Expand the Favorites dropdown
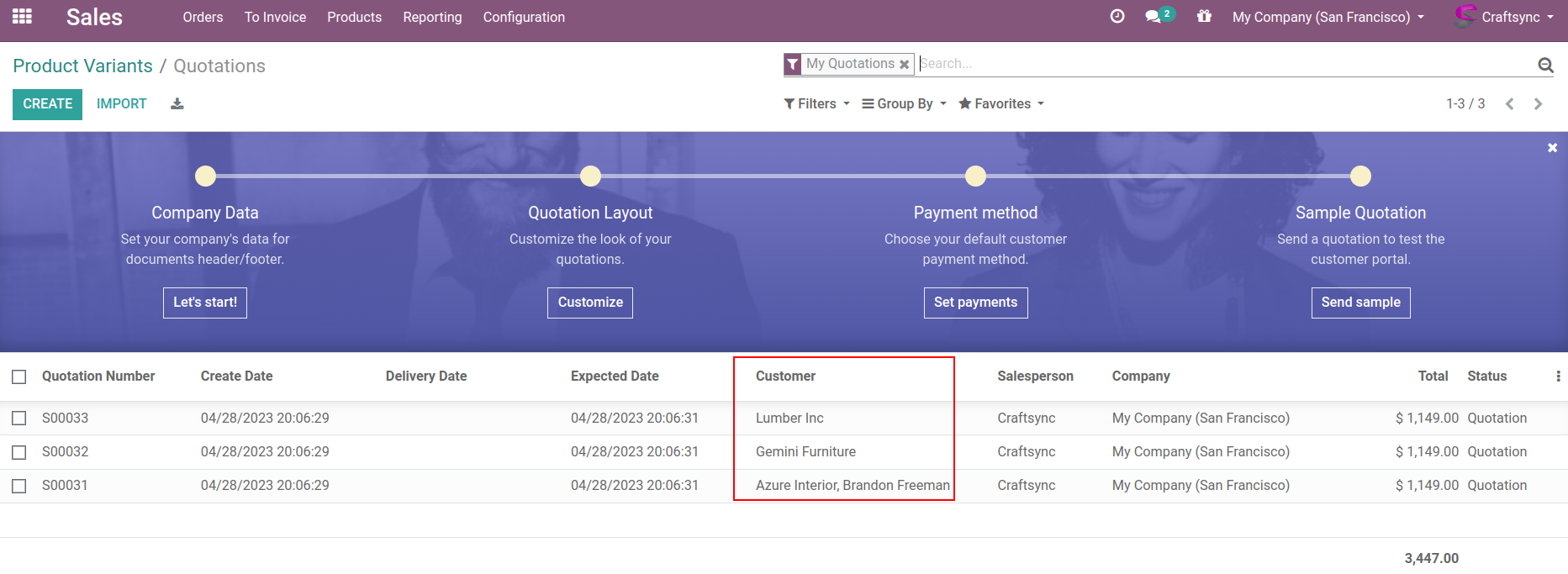Image resolution: width=1568 pixels, height=574 pixels. (x=1000, y=104)
